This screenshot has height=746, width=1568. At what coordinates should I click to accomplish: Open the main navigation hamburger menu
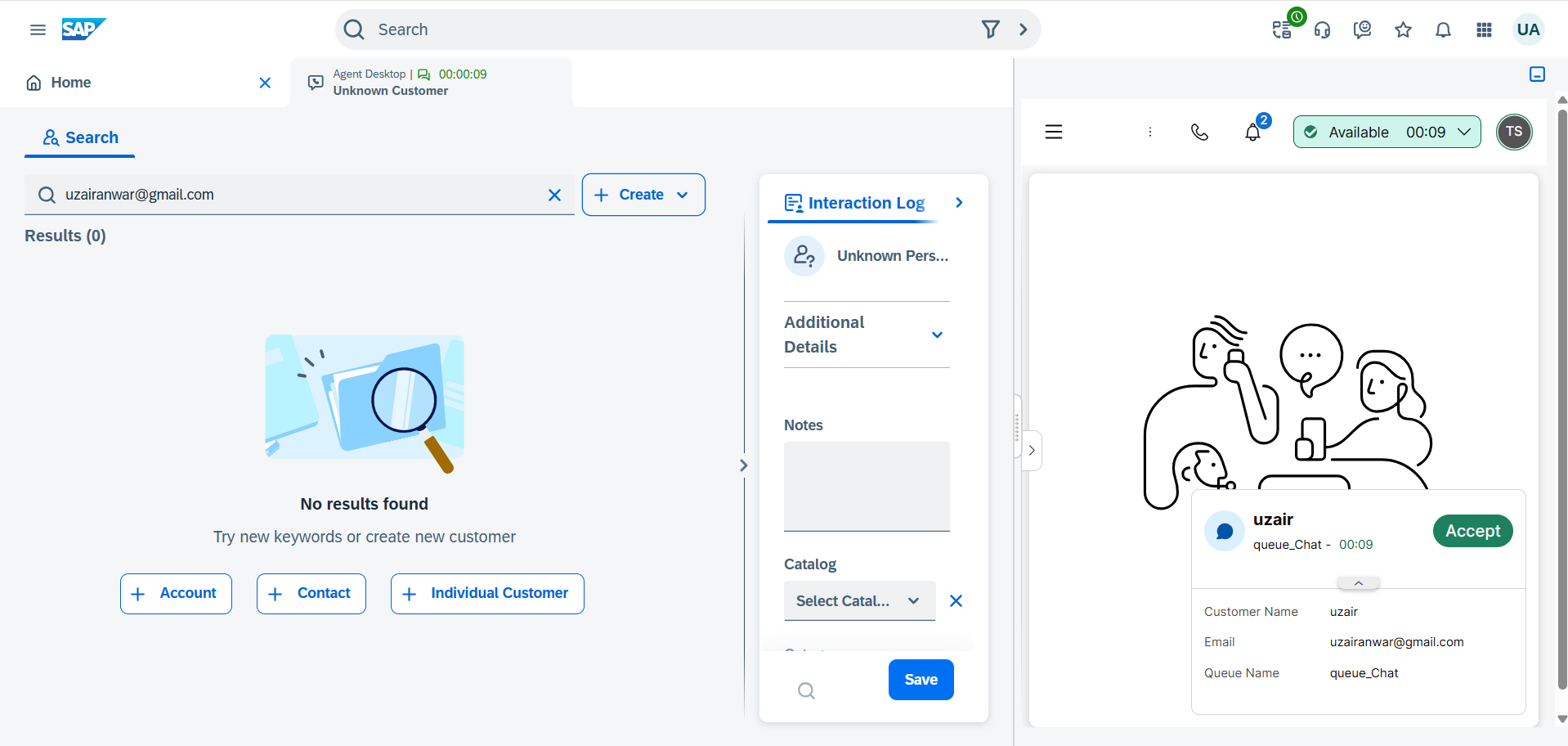click(38, 30)
